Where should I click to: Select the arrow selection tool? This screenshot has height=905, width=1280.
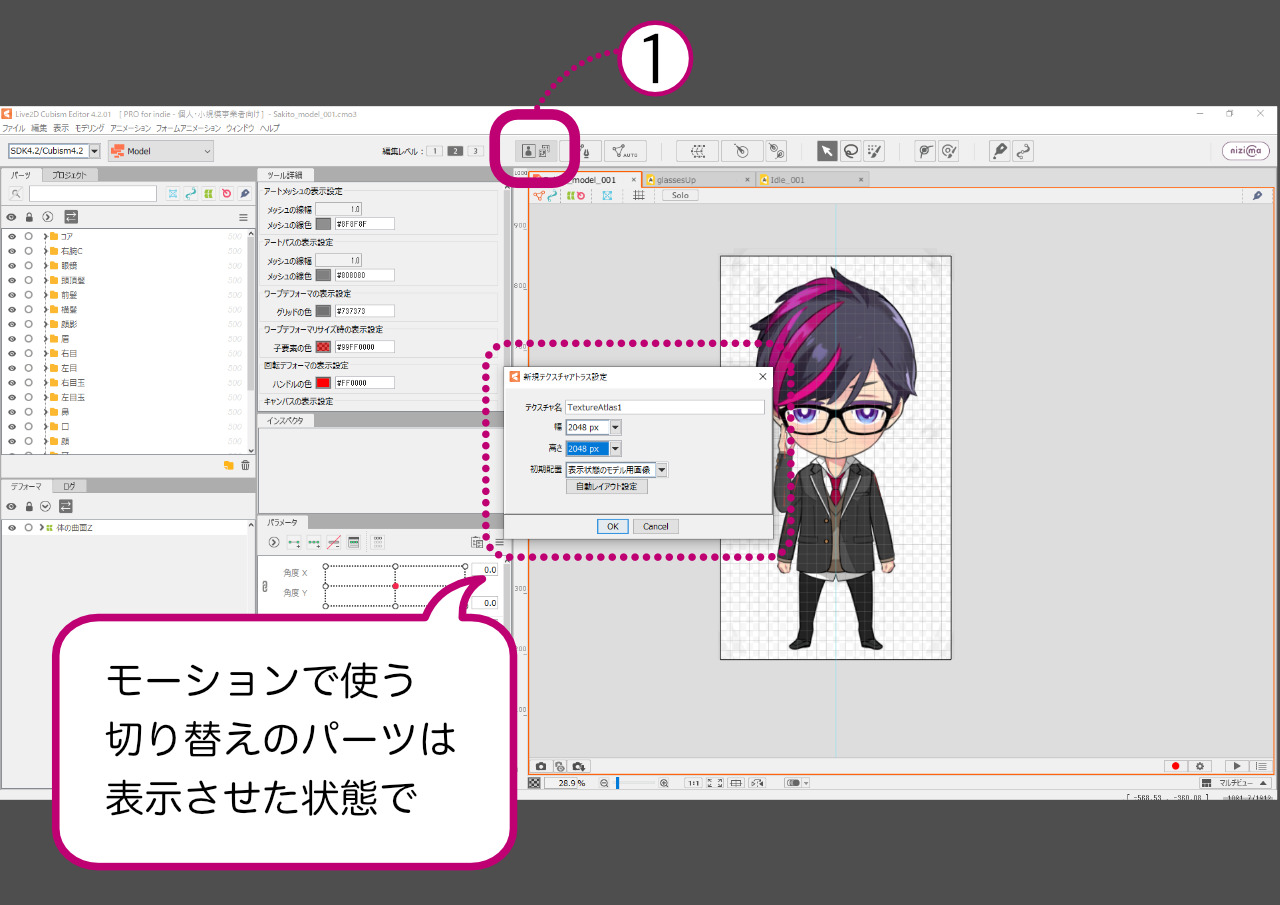pos(827,151)
